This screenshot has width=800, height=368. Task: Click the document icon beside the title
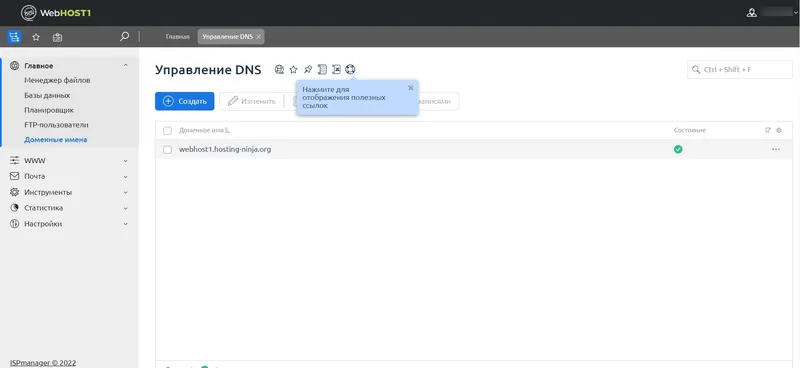pos(322,69)
